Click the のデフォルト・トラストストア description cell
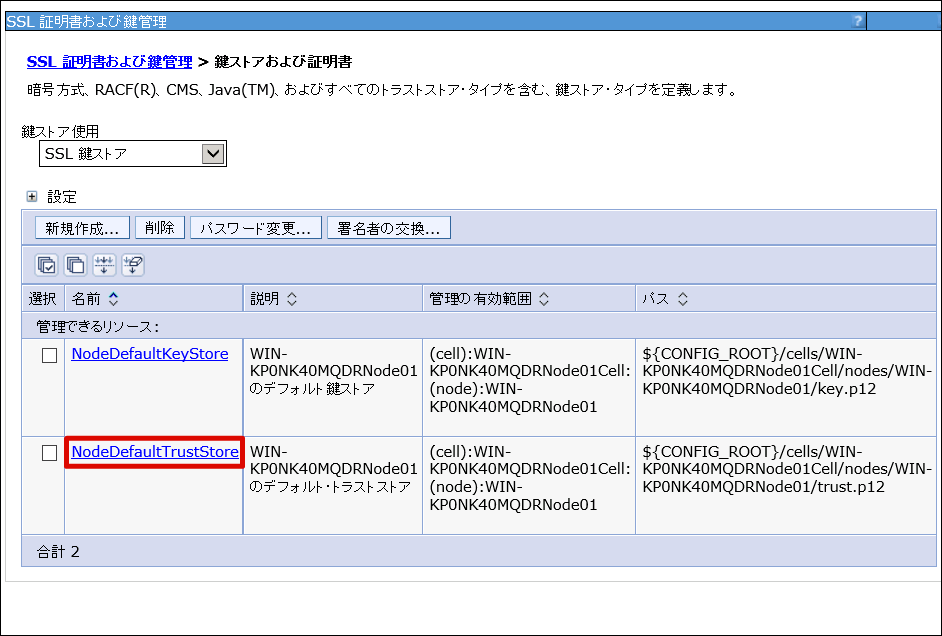This screenshot has width=942, height=636. (x=333, y=485)
